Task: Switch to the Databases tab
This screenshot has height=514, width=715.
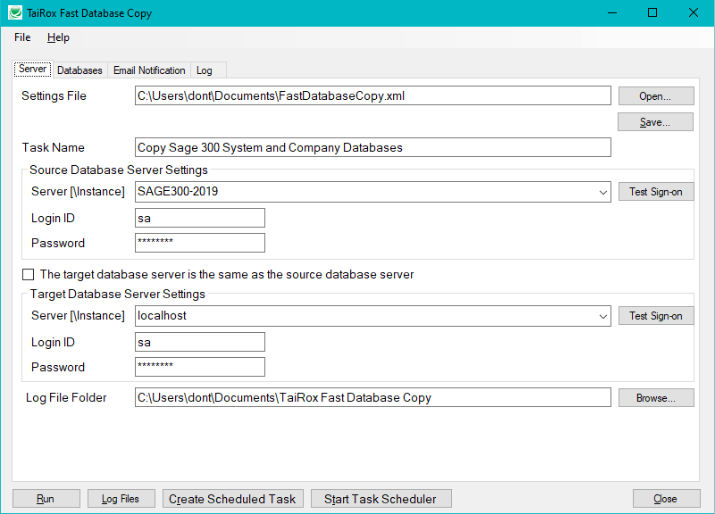Action: point(80,70)
